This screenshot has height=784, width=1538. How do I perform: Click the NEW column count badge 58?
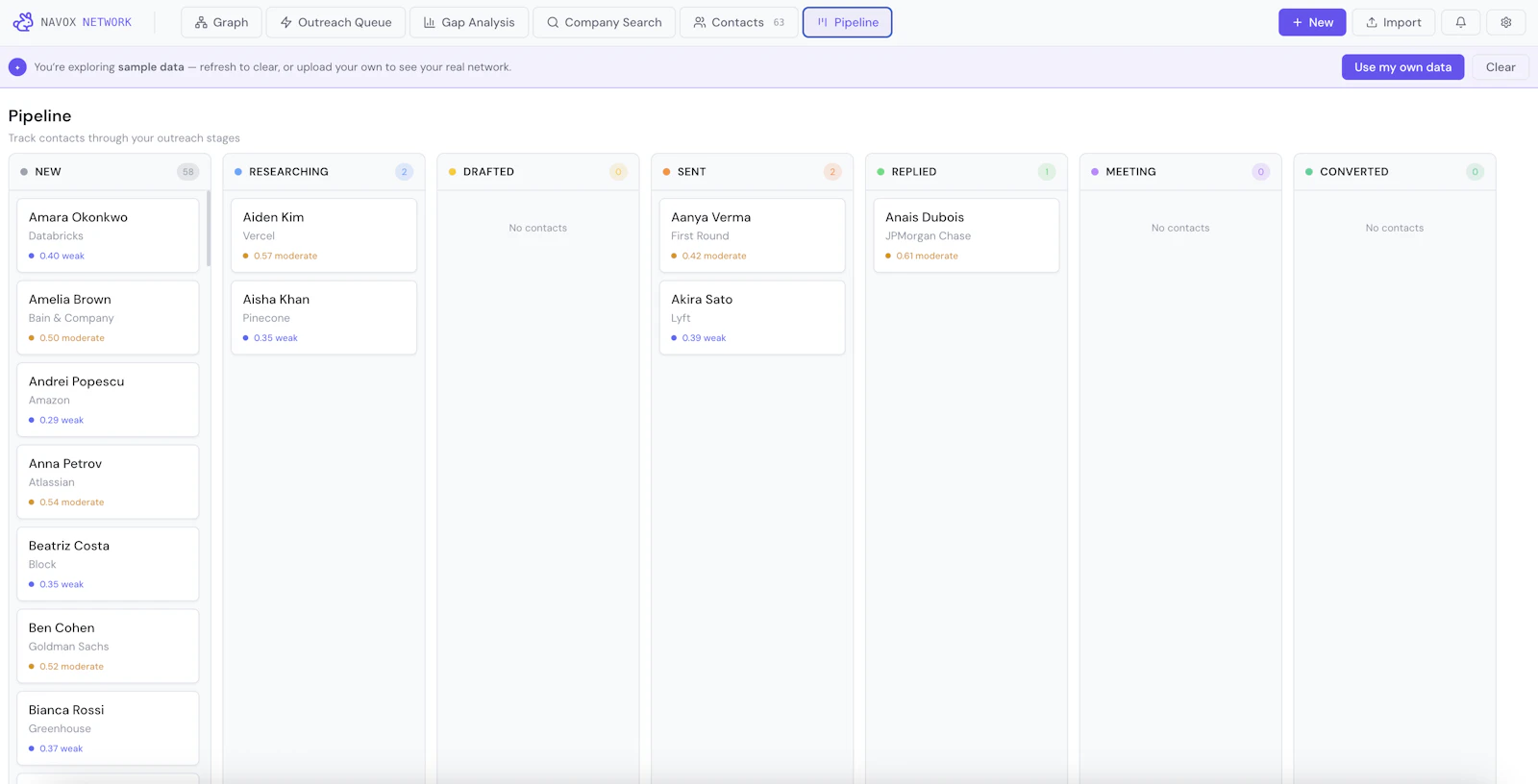click(187, 172)
